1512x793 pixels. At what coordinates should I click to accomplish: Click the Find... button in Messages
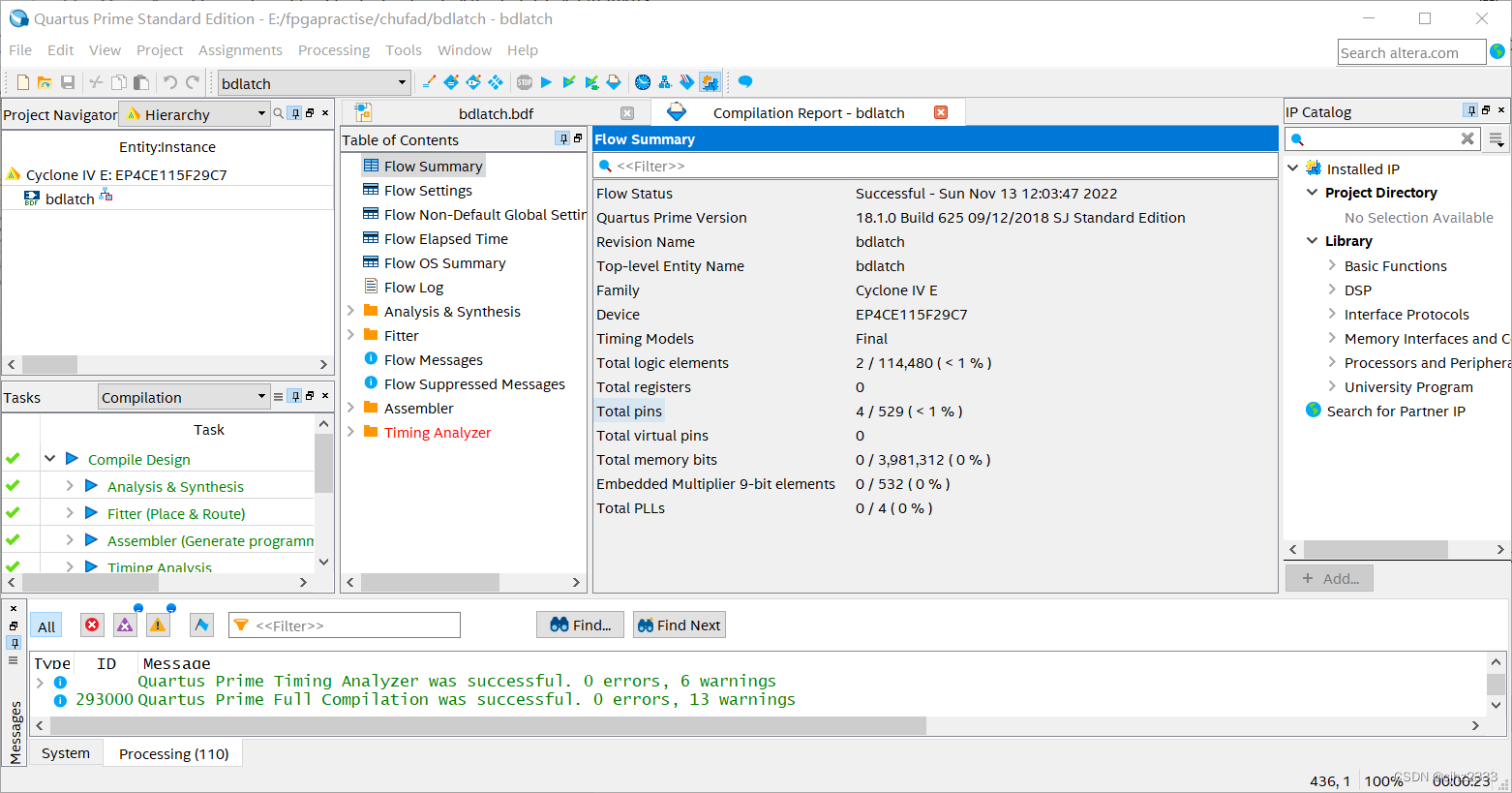point(580,625)
